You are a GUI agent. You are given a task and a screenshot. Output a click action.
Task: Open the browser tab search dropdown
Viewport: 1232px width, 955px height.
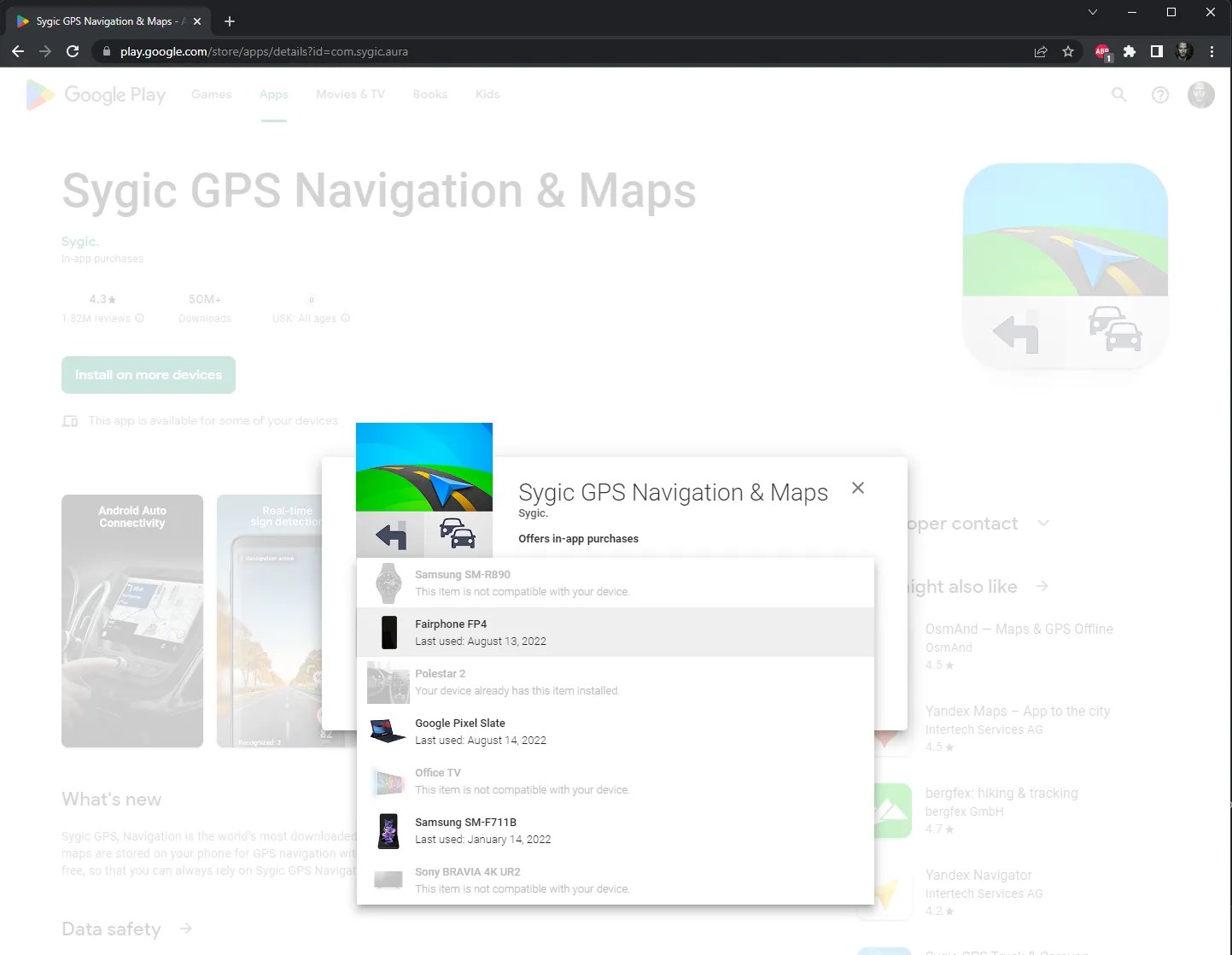click(1093, 12)
